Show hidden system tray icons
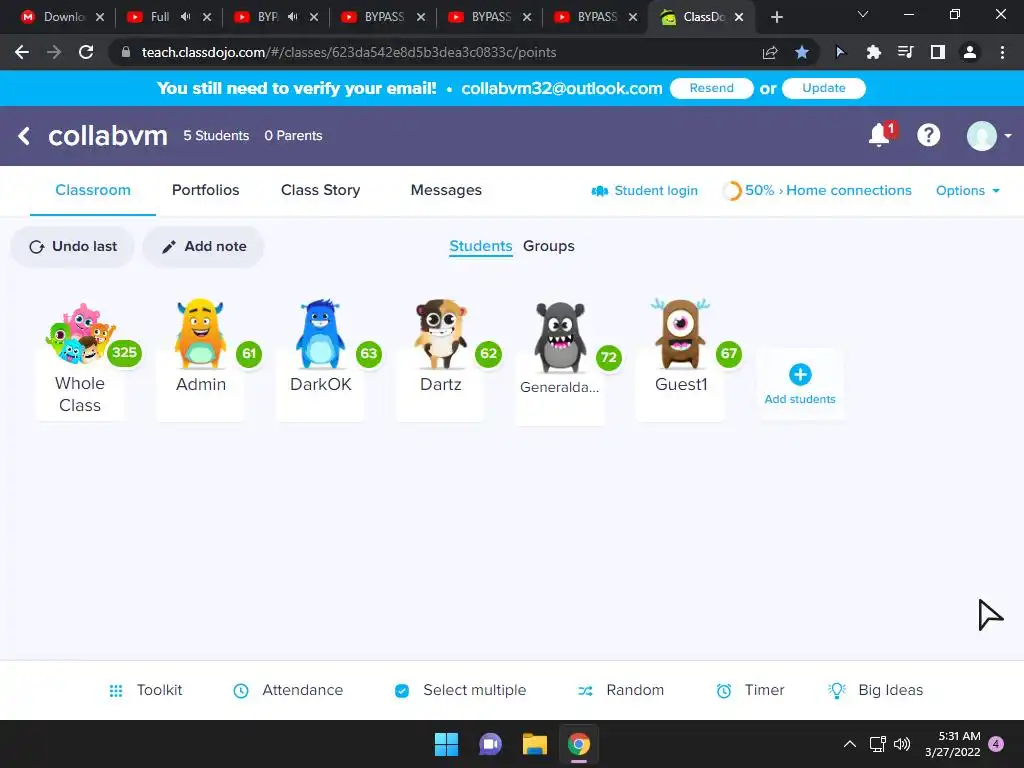The width and height of the screenshot is (1024, 768). click(850, 744)
